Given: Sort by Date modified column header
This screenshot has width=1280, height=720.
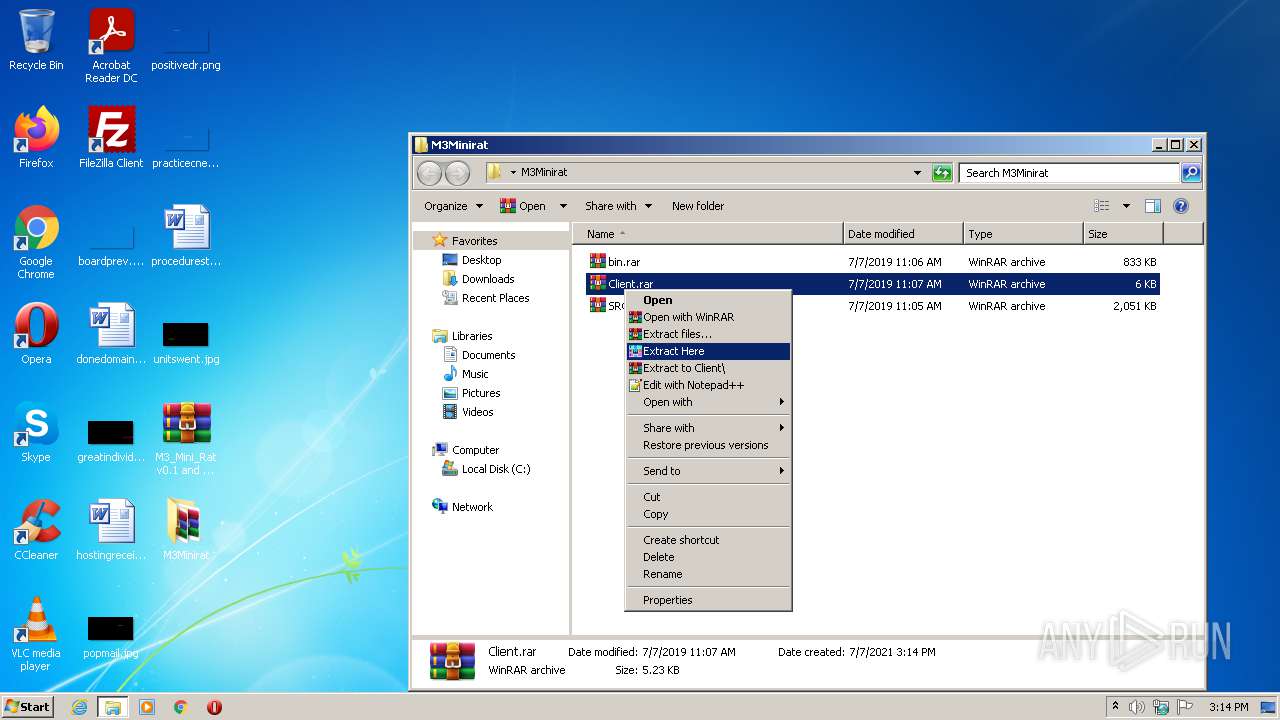Looking at the screenshot, I should pyautogui.click(x=903, y=234).
